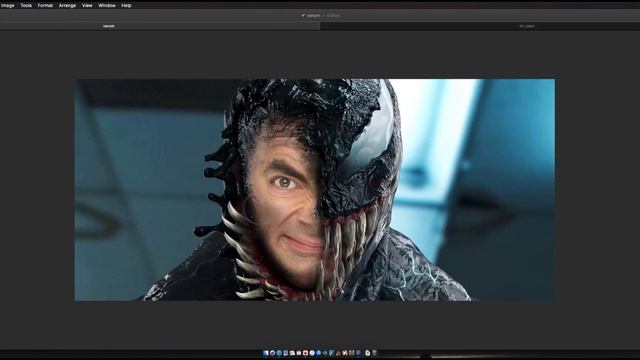Open the Image menu
This screenshot has width=640, height=360.
coord(7,5)
